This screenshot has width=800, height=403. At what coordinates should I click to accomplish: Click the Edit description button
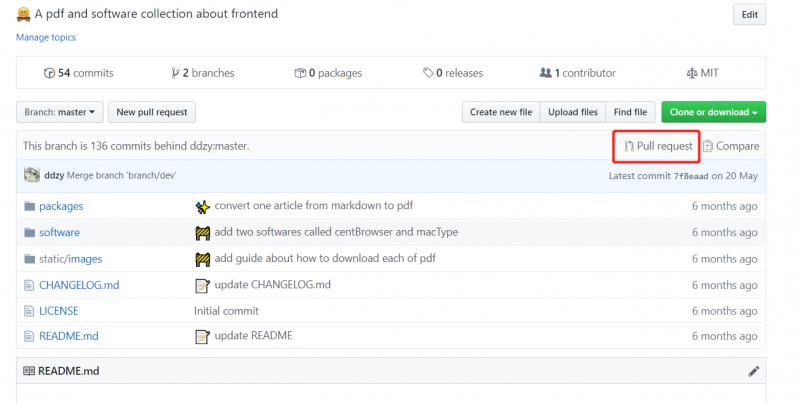coord(749,15)
